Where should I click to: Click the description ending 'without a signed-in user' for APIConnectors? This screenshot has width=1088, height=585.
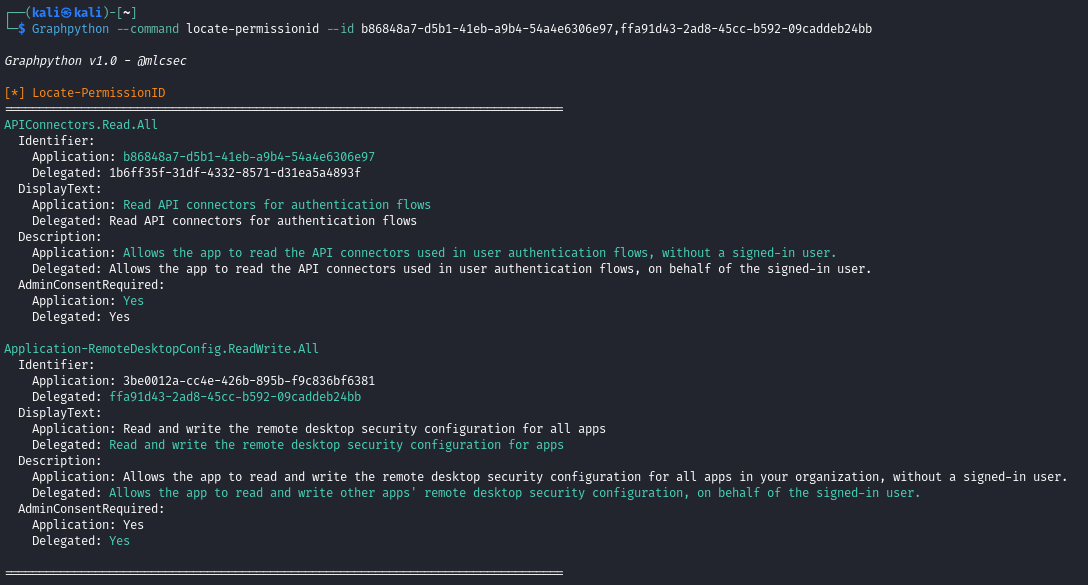480,253
